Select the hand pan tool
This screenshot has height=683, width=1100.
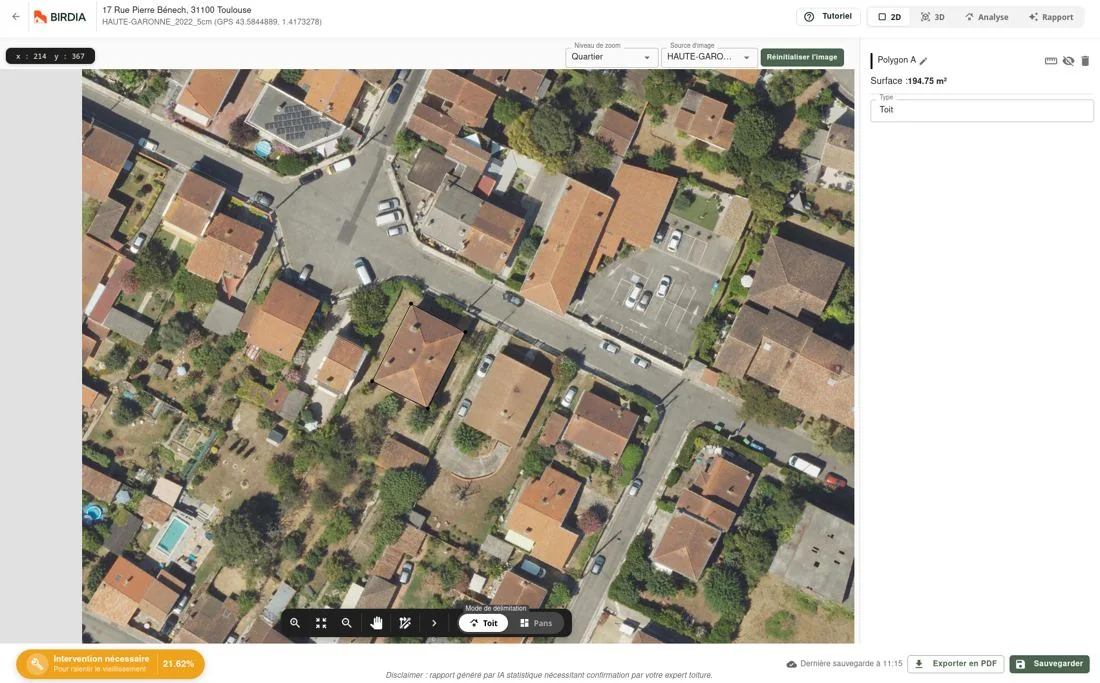click(377, 623)
